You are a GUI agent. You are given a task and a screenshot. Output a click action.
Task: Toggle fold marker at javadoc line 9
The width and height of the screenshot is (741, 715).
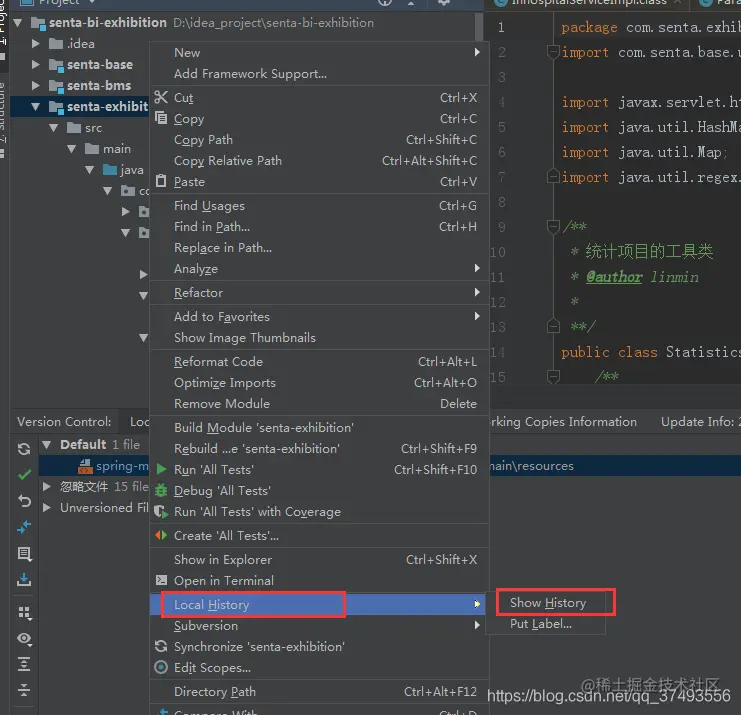(x=553, y=226)
